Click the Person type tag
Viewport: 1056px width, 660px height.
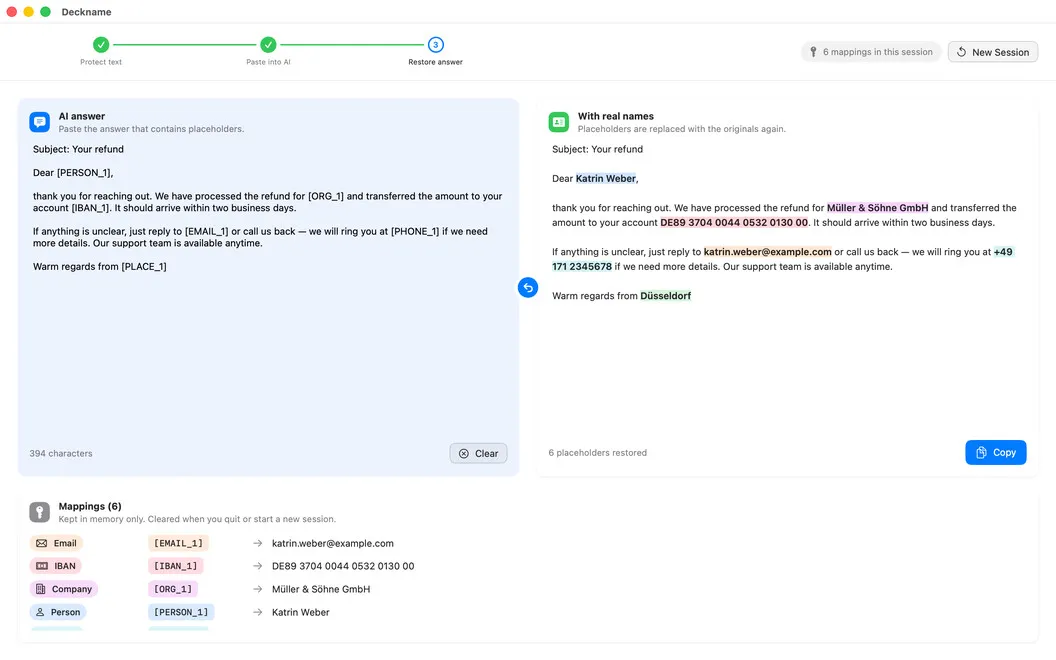tap(58, 612)
